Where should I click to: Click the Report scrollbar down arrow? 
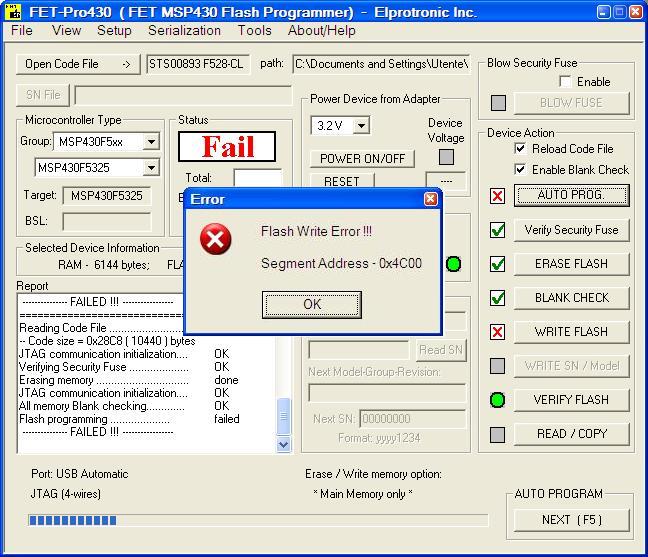coord(284,445)
